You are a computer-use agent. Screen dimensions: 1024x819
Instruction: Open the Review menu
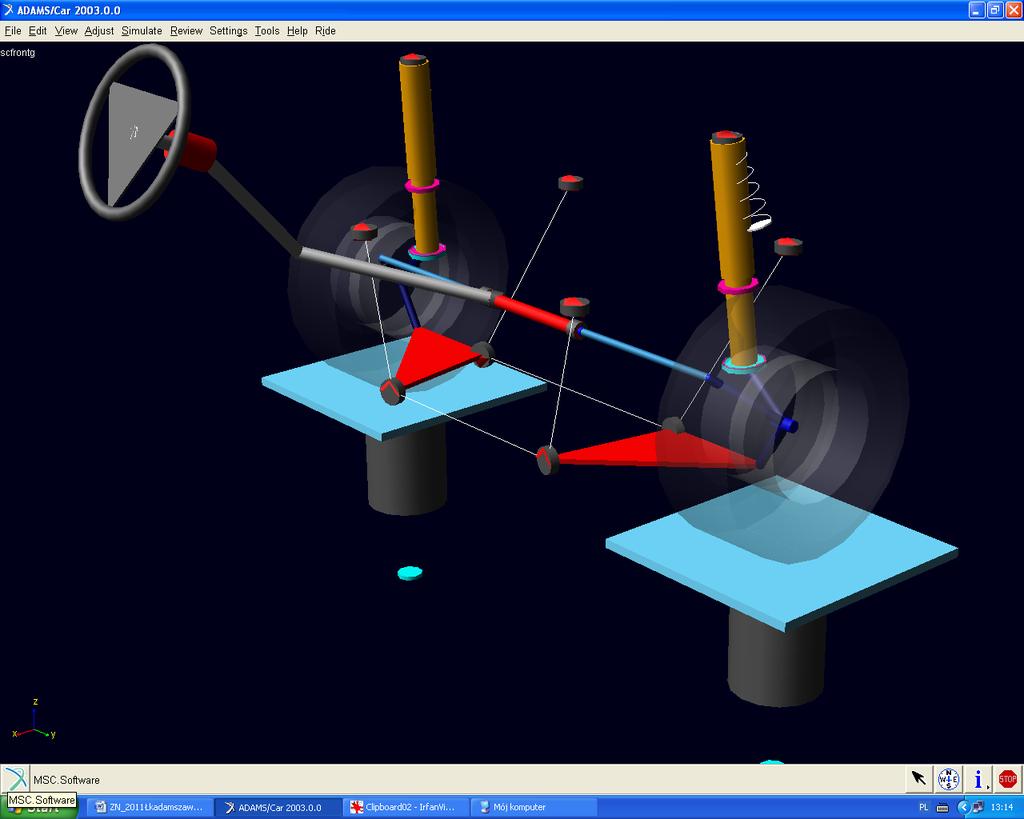click(x=186, y=31)
